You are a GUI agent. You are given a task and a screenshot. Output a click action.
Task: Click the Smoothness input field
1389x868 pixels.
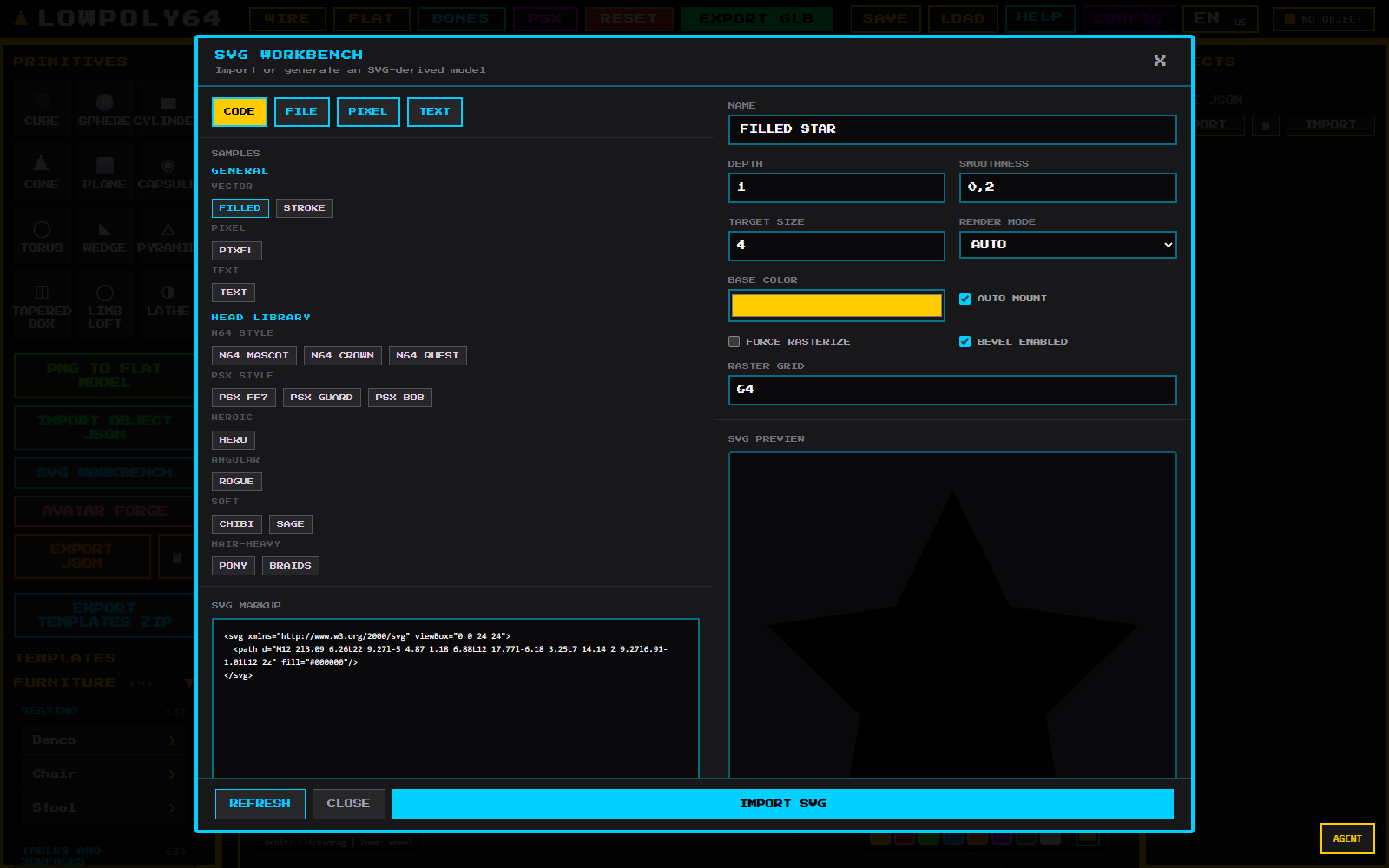coord(1068,187)
